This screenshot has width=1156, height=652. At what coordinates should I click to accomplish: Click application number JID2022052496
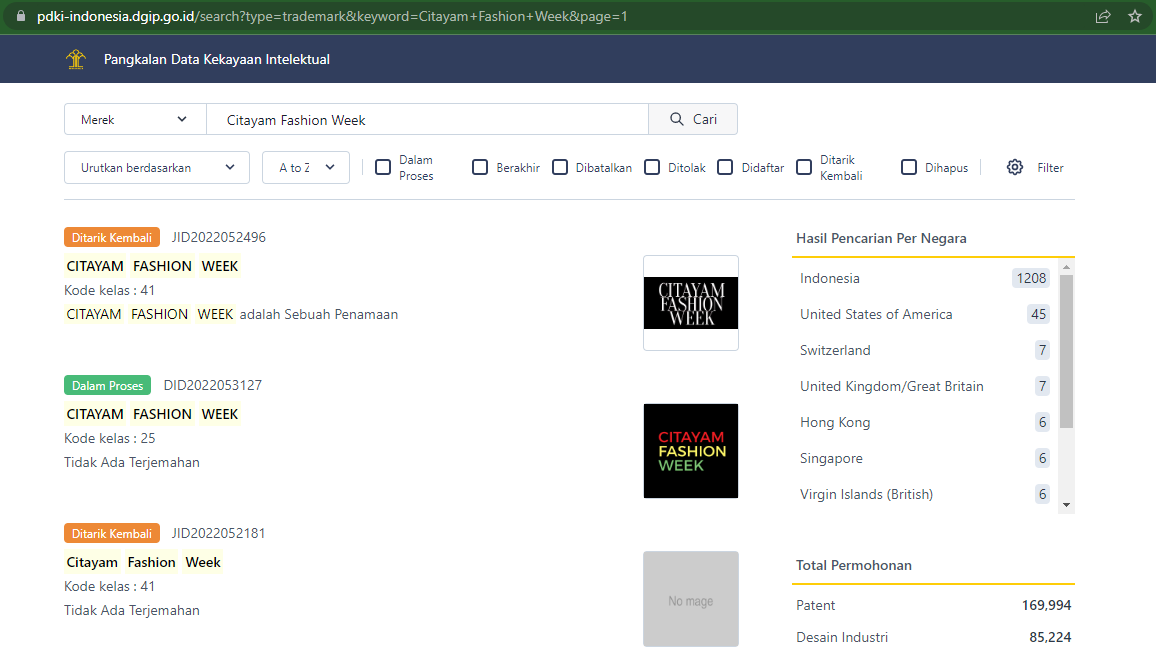pos(219,237)
